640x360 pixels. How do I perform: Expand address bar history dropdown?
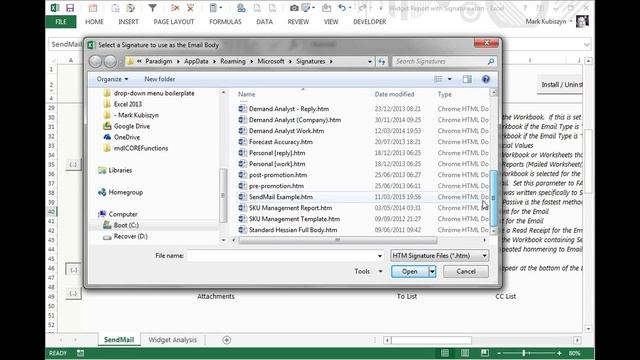[370, 61]
